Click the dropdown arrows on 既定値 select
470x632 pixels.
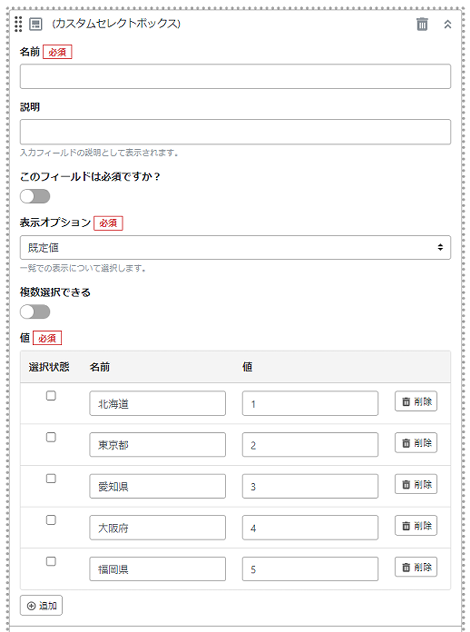[440, 247]
